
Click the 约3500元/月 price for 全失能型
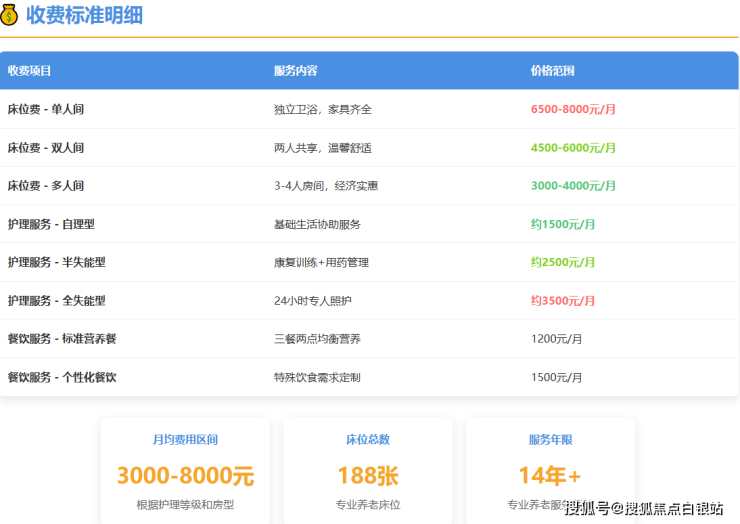tap(563, 301)
